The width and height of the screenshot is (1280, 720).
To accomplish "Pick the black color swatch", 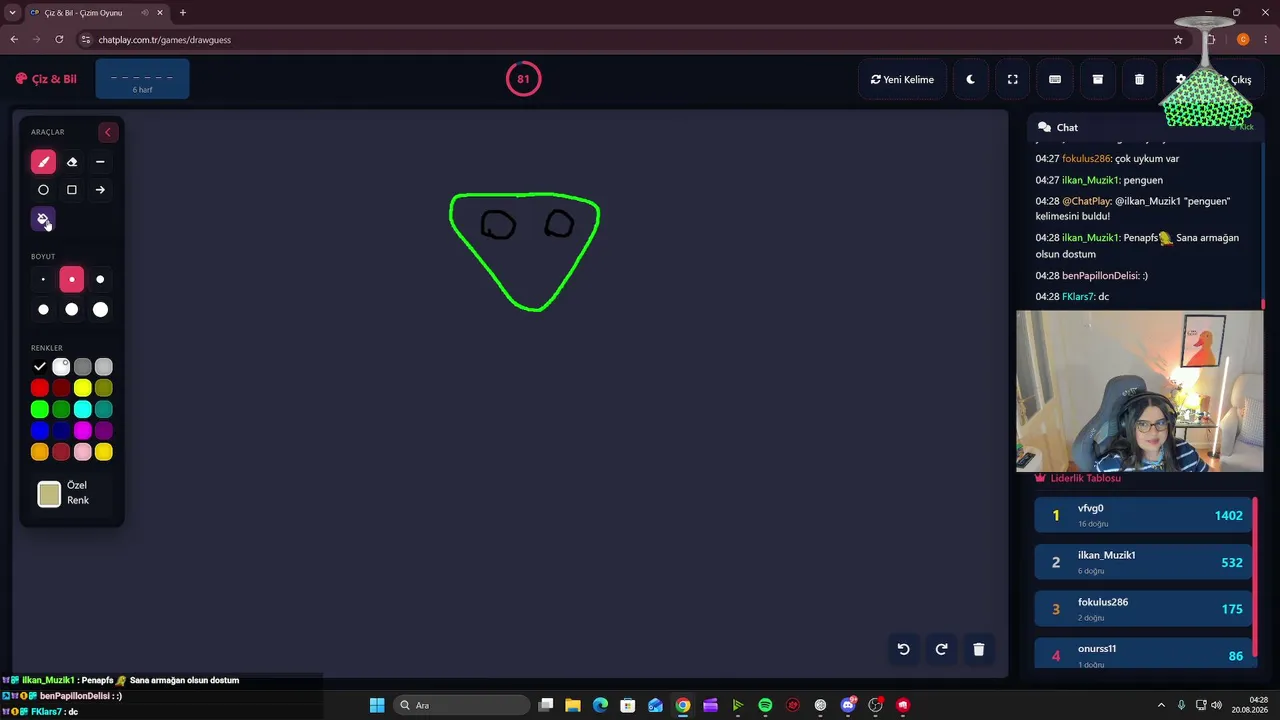I will (x=40, y=367).
